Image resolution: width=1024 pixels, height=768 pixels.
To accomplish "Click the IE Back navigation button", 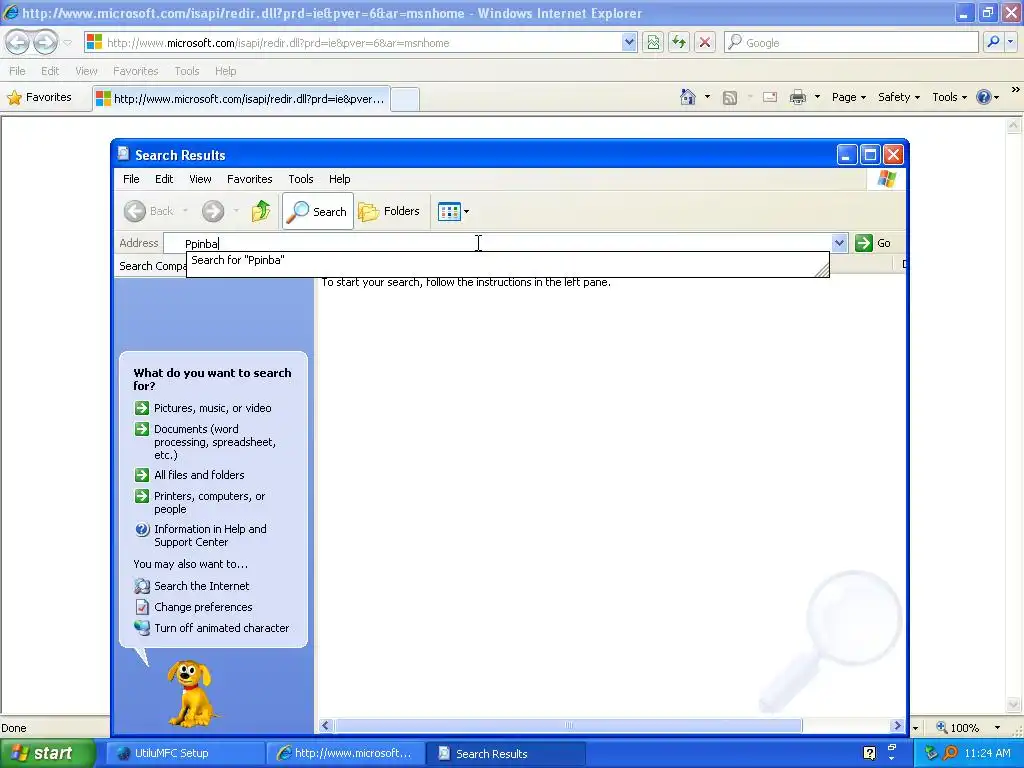I will click(18, 42).
